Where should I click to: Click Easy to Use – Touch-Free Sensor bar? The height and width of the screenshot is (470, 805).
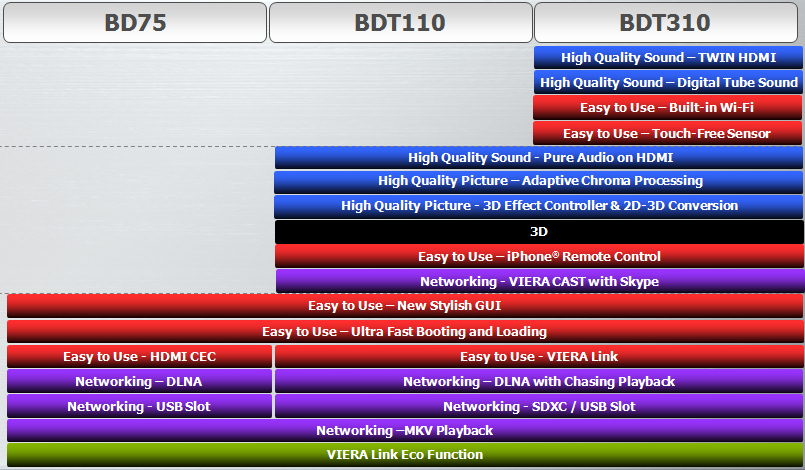point(667,133)
